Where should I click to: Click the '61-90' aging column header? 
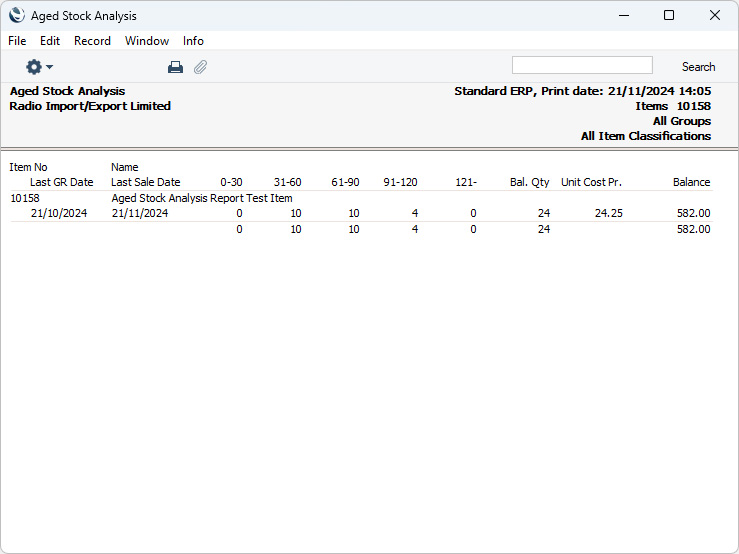click(x=345, y=182)
